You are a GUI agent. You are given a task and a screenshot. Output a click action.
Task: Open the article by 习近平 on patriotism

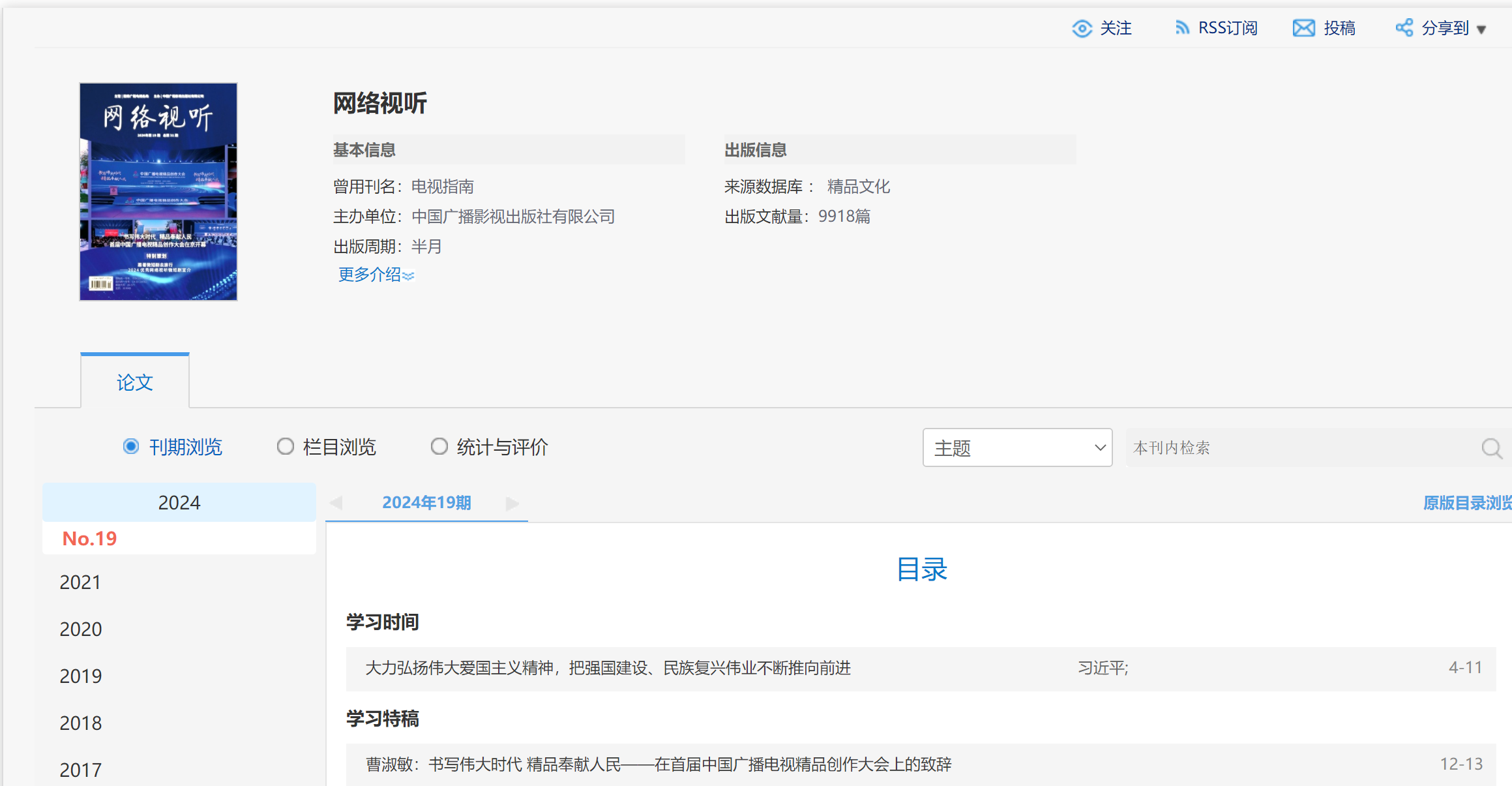click(x=608, y=668)
